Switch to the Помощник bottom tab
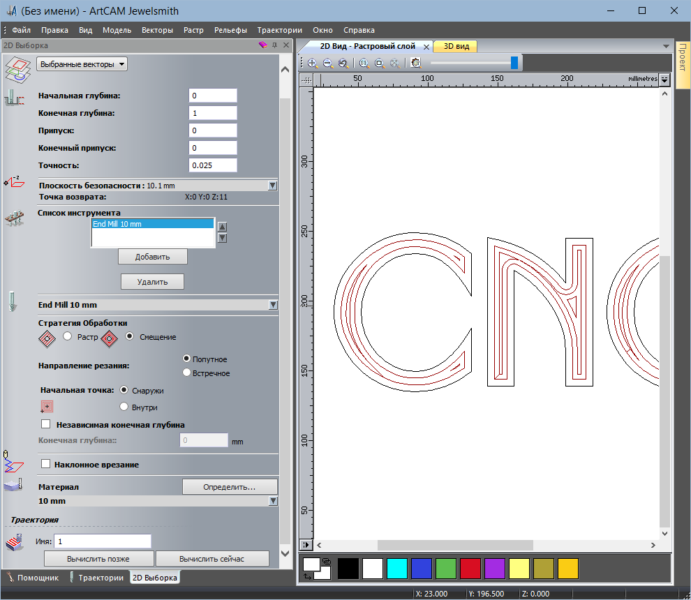This screenshot has height=600, width=691. tap(33, 578)
